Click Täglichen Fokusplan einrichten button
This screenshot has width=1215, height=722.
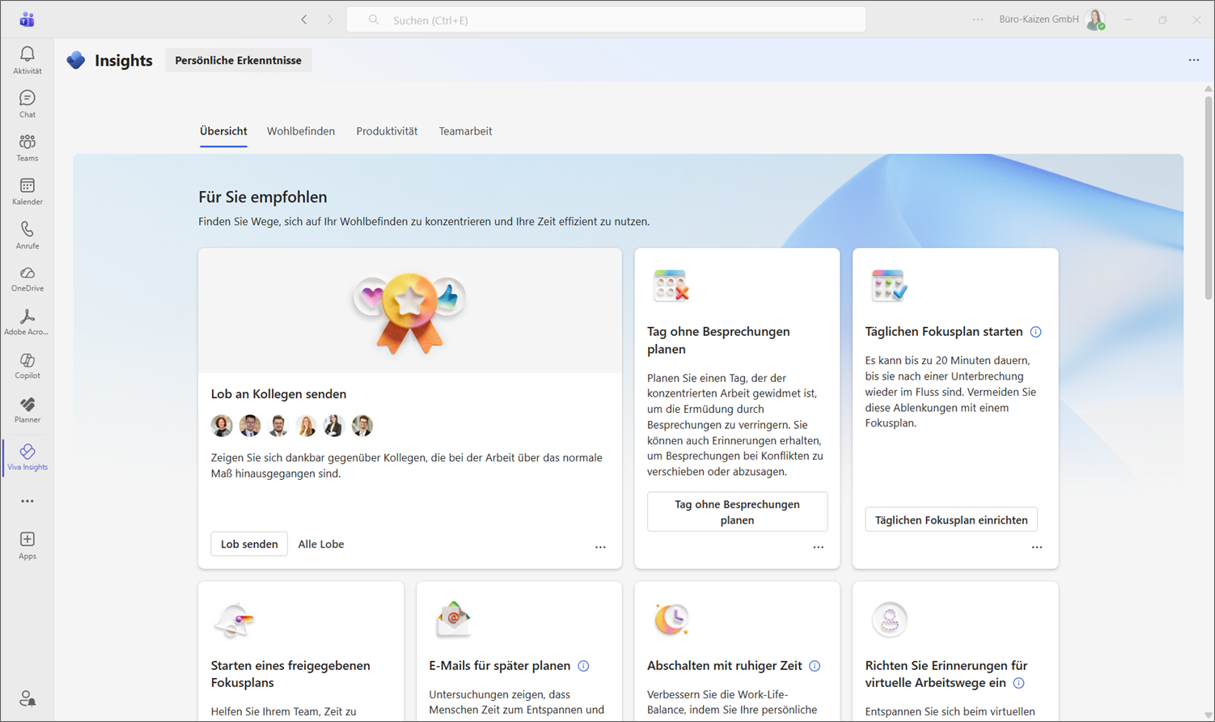click(x=951, y=520)
